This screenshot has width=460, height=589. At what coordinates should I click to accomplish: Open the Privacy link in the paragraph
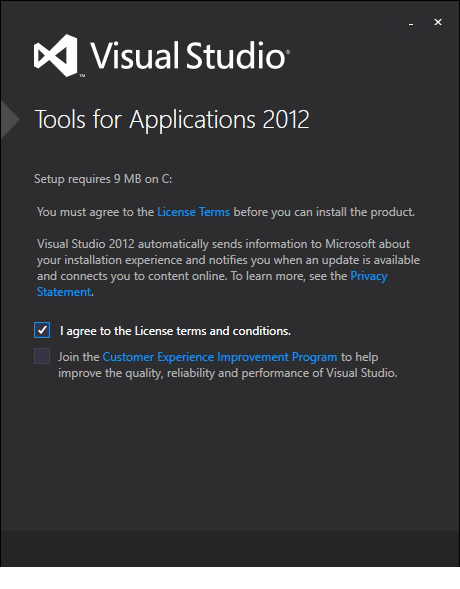tap(369, 276)
